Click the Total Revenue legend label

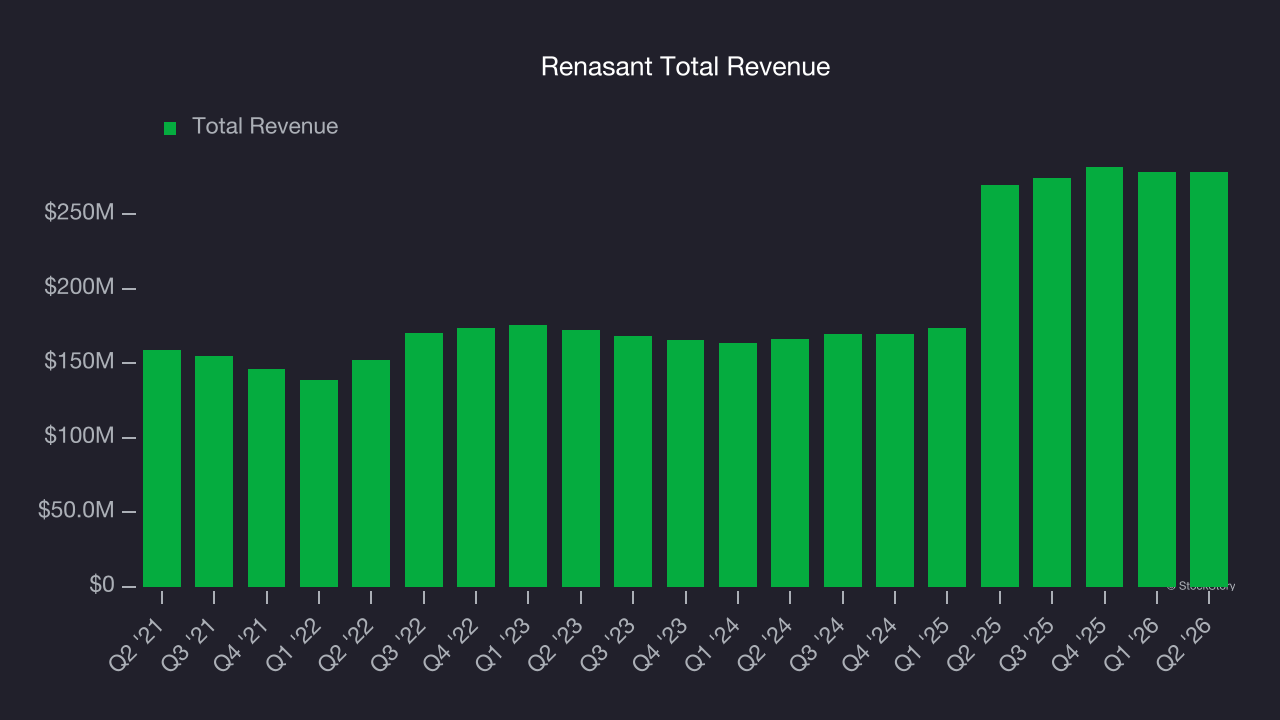[x=265, y=127]
